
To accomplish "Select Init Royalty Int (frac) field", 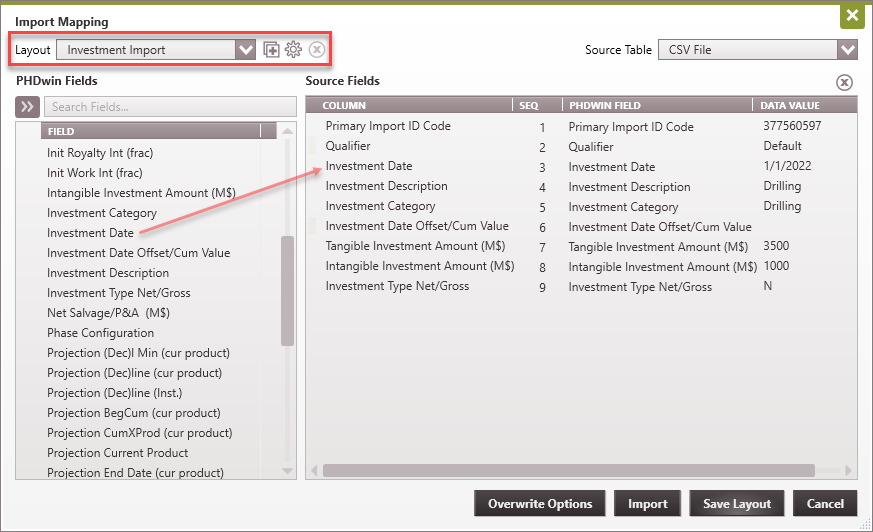I will pyautogui.click(x=100, y=152).
